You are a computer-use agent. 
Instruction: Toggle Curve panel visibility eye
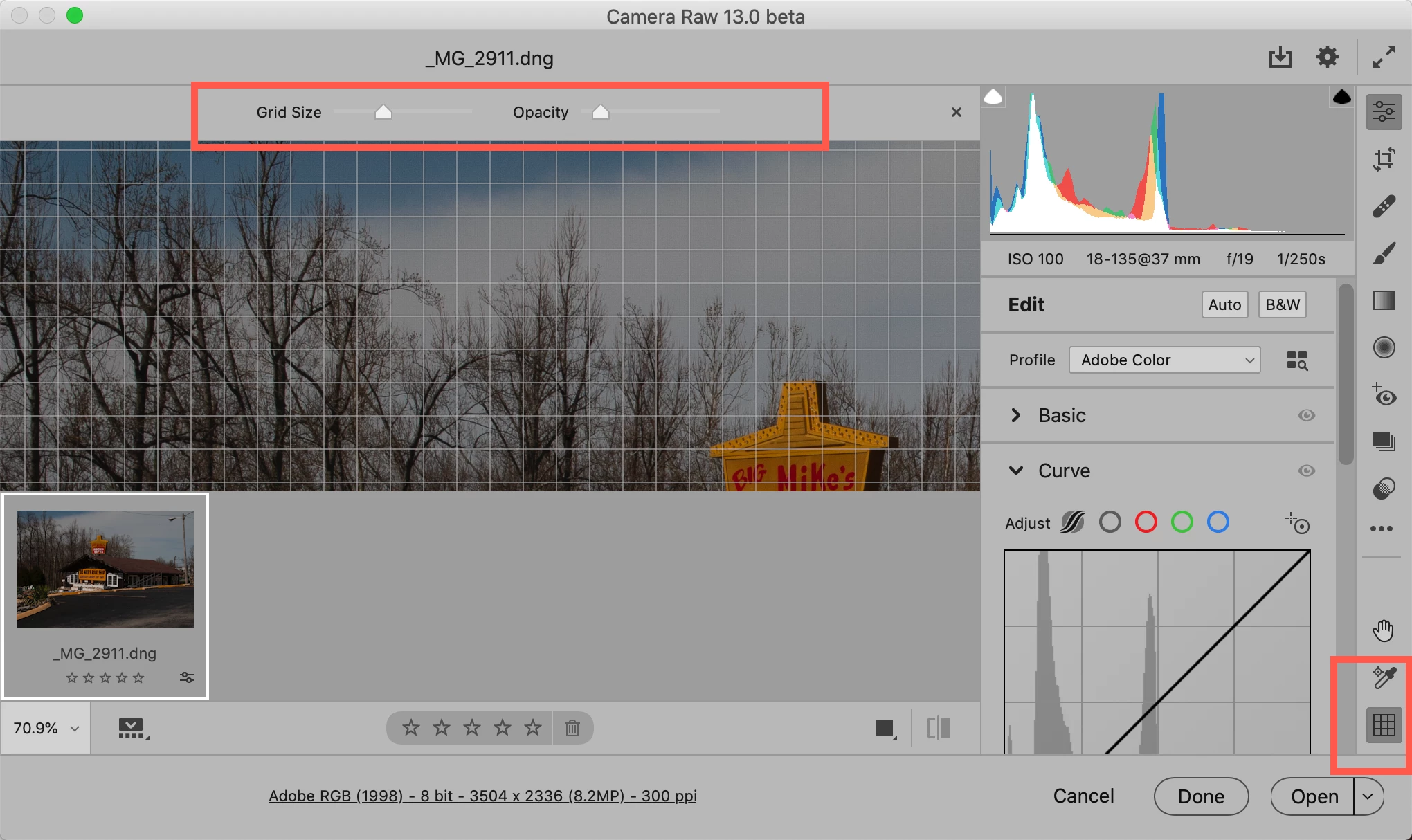[x=1306, y=471]
